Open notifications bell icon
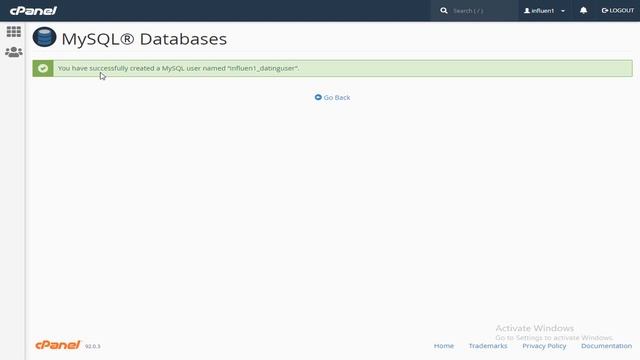Viewport: 640px width, 360px height. (x=583, y=10)
